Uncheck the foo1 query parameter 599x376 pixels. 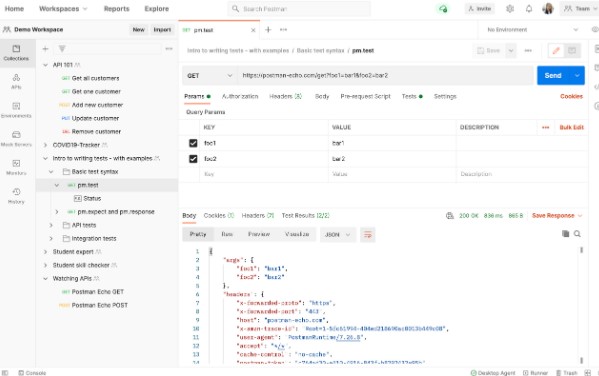(193, 143)
